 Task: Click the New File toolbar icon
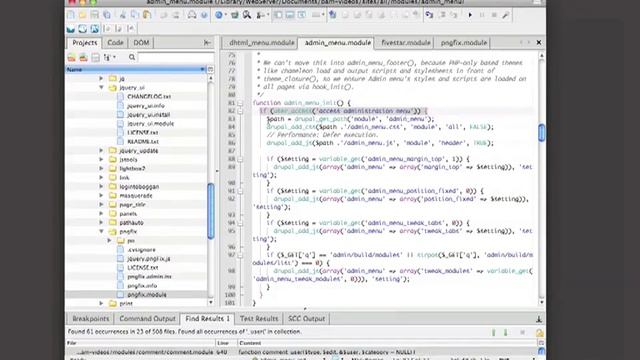[71, 15]
